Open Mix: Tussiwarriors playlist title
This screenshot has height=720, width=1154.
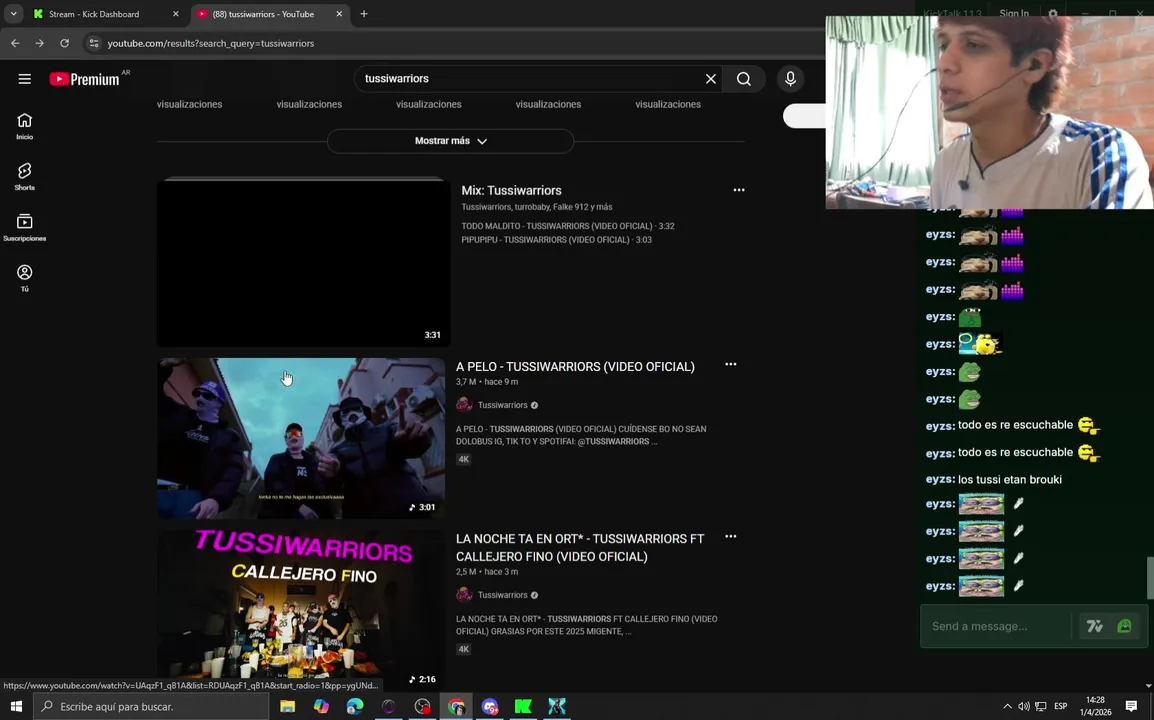tap(511, 190)
